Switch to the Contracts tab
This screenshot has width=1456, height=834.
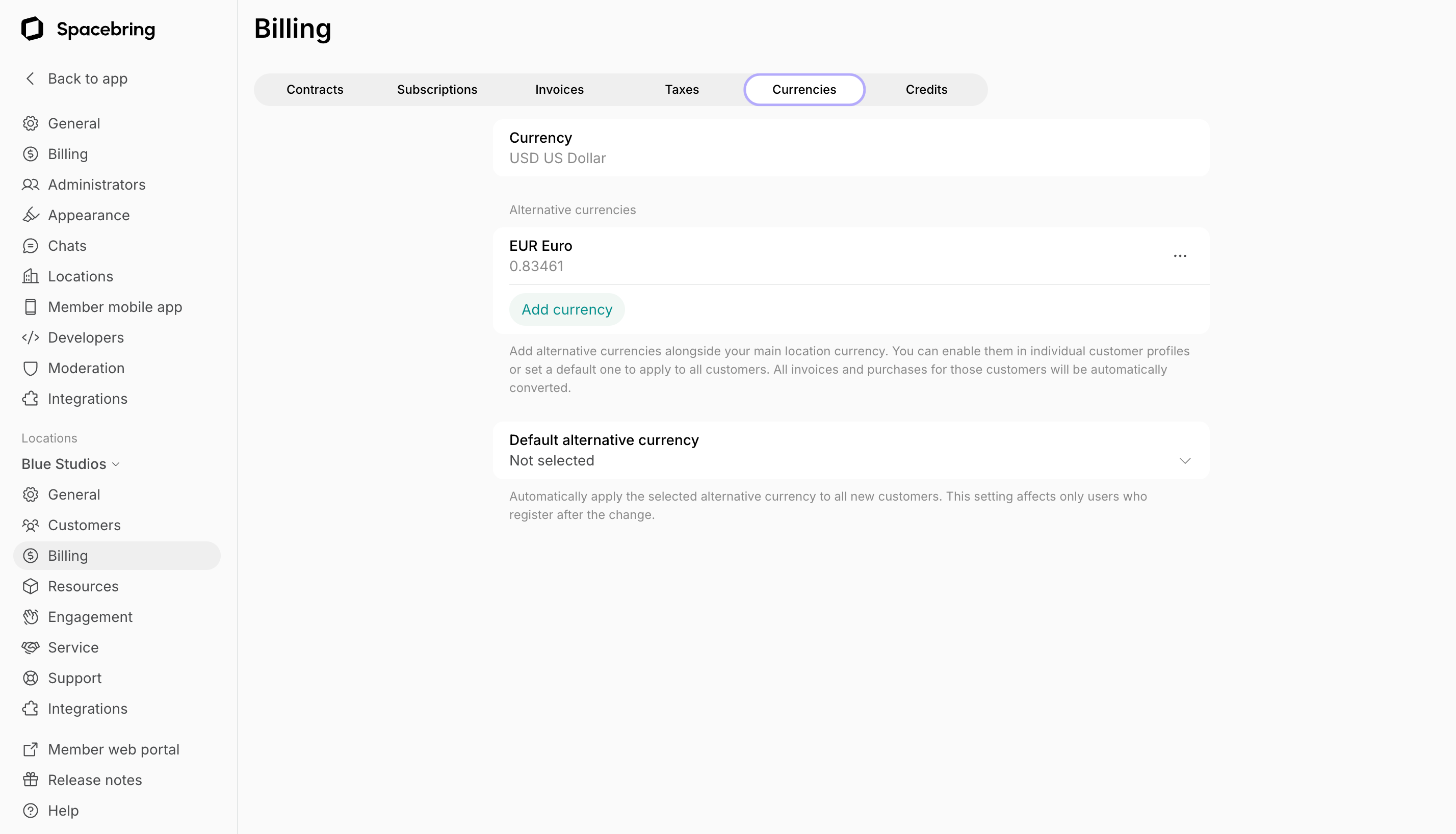(x=315, y=89)
